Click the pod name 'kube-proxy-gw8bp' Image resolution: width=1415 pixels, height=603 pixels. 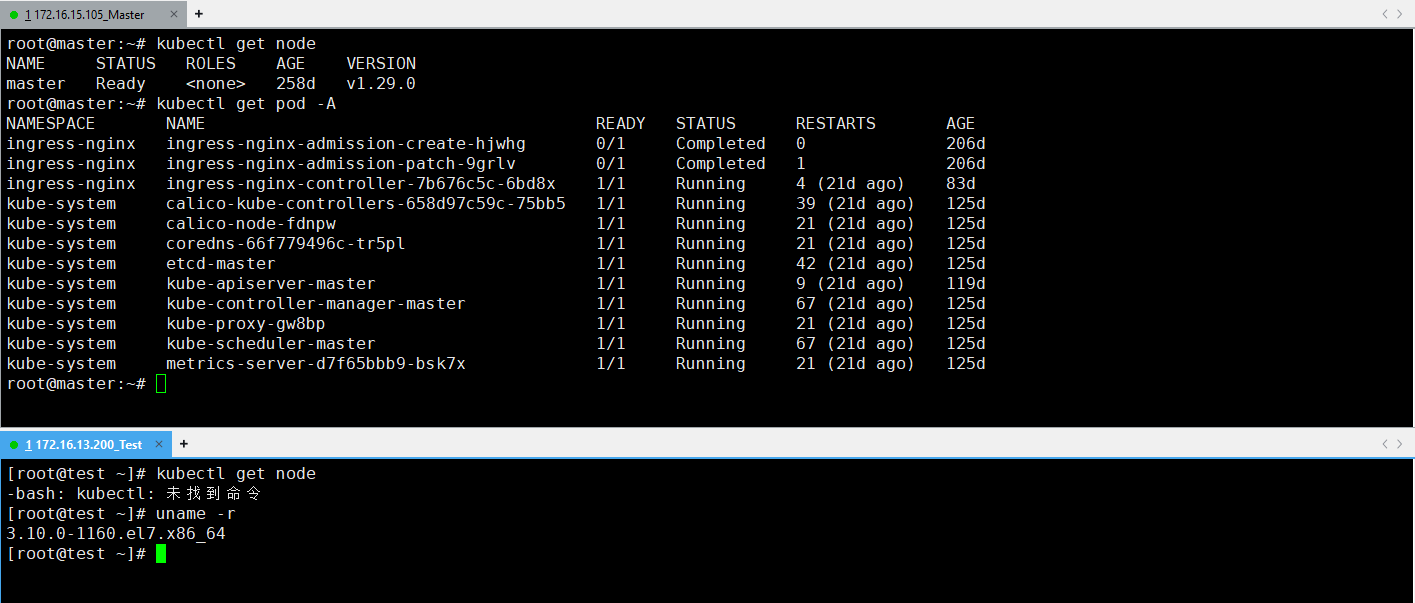[246, 324]
